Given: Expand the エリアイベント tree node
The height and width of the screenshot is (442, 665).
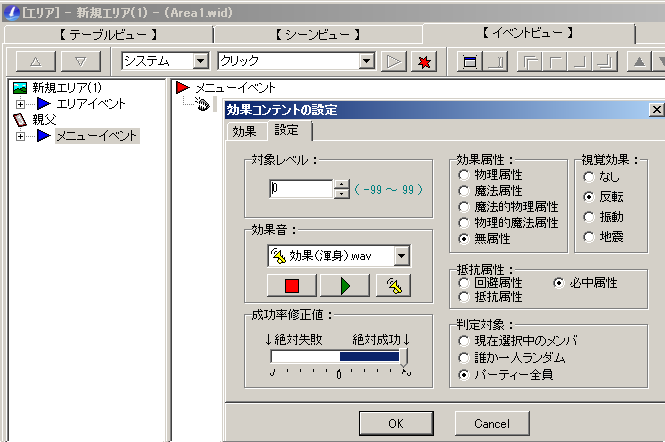Looking at the screenshot, I should (x=20, y=104).
